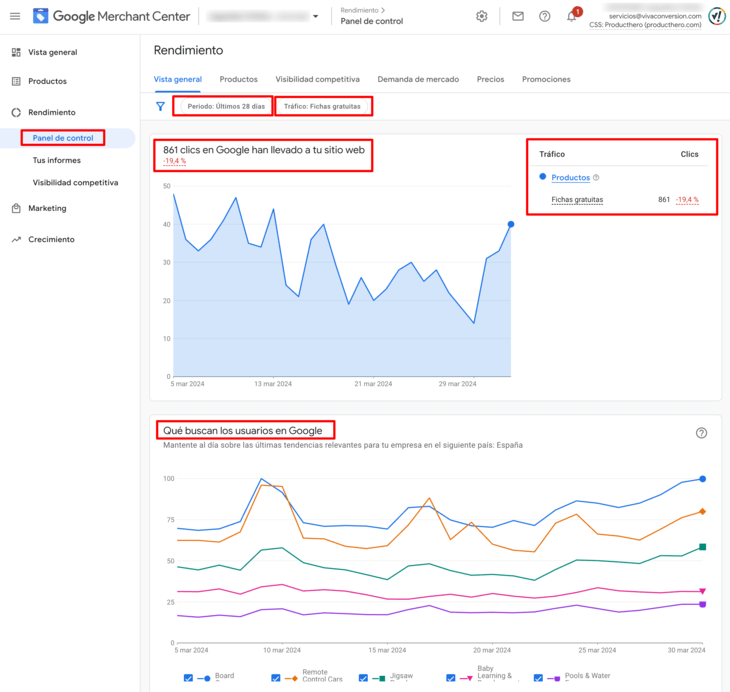
Task: Click the Google Merchant Center logo
Action: point(111,16)
